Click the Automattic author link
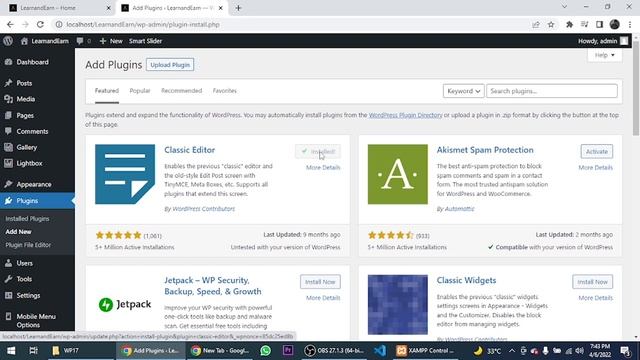Viewport: 640px width, 360px height. point(459,209)
